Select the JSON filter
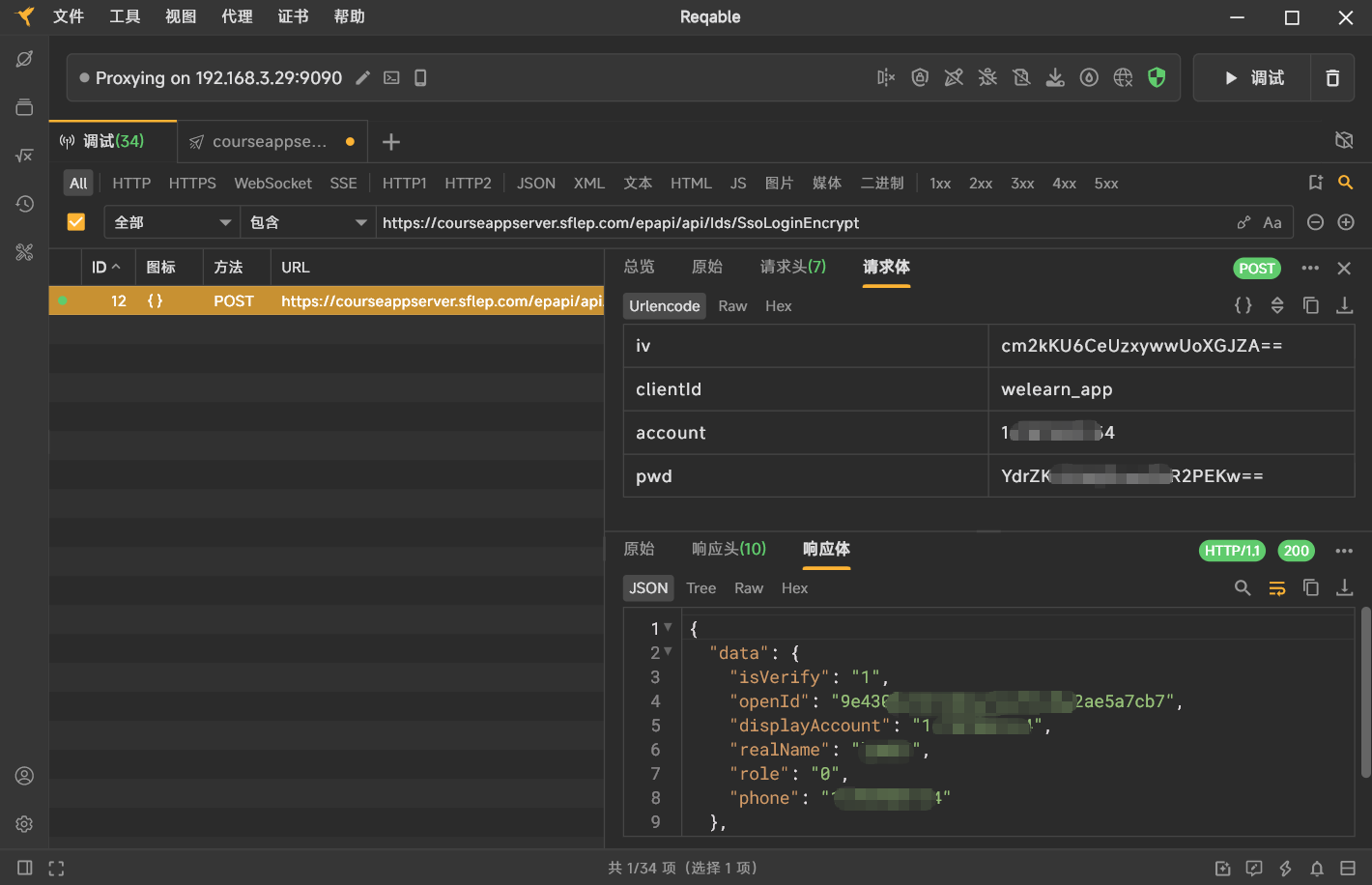Image resolution: width=1372 pixels, height=885 pixels. click(x=535, y=183)
